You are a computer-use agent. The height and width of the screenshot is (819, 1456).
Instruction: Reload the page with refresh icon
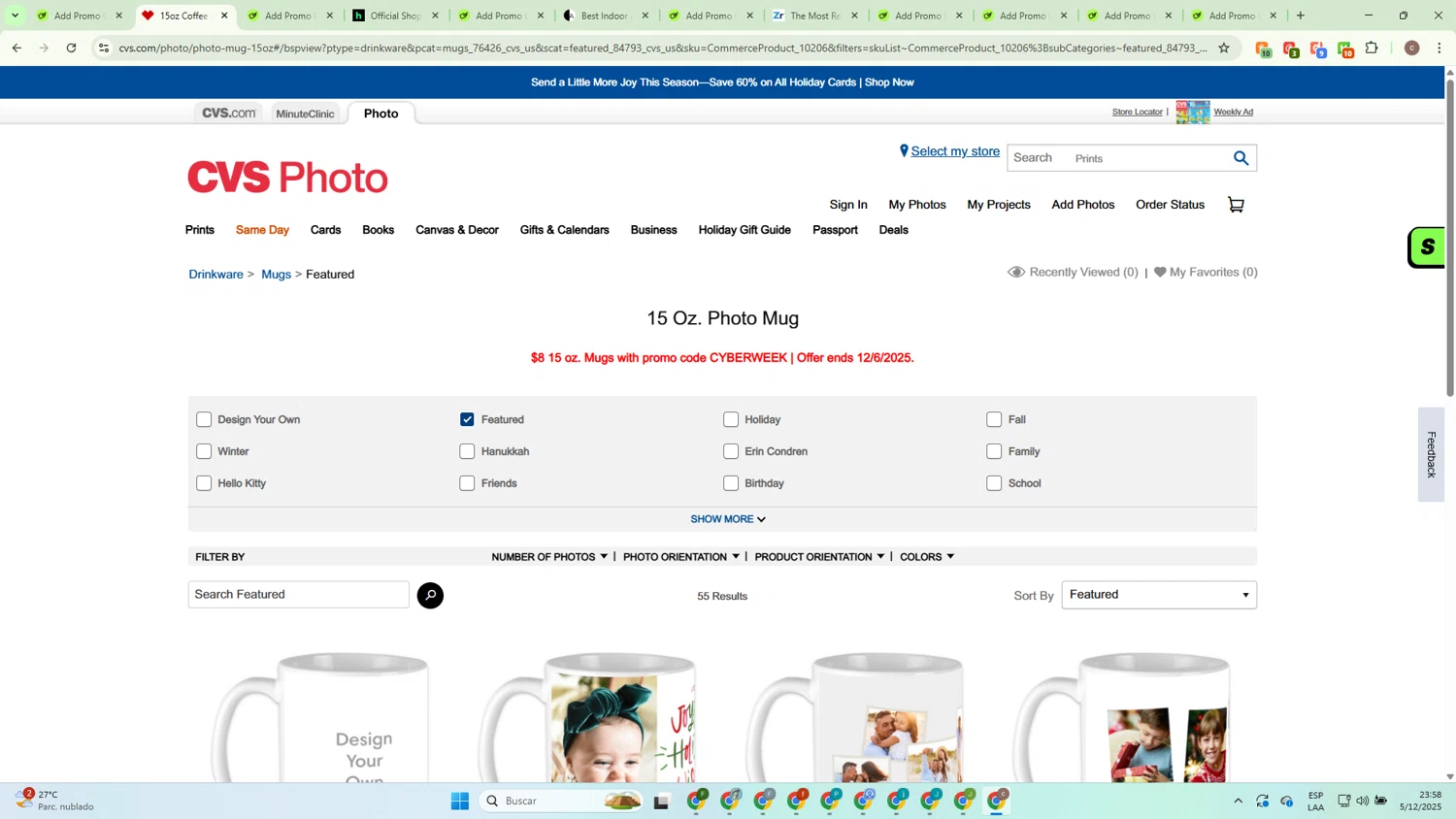[71, 48]
